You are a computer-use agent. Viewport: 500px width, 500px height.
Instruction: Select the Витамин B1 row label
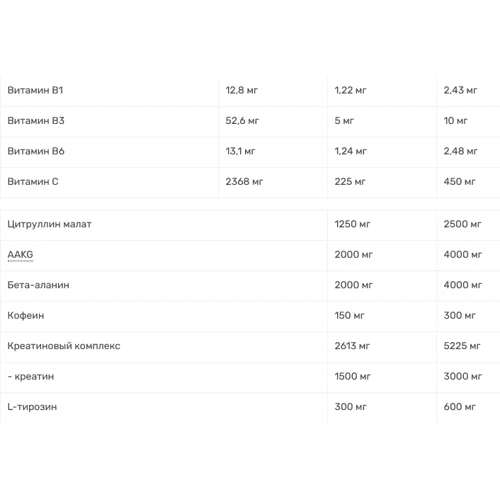click(x=35, y=90)
